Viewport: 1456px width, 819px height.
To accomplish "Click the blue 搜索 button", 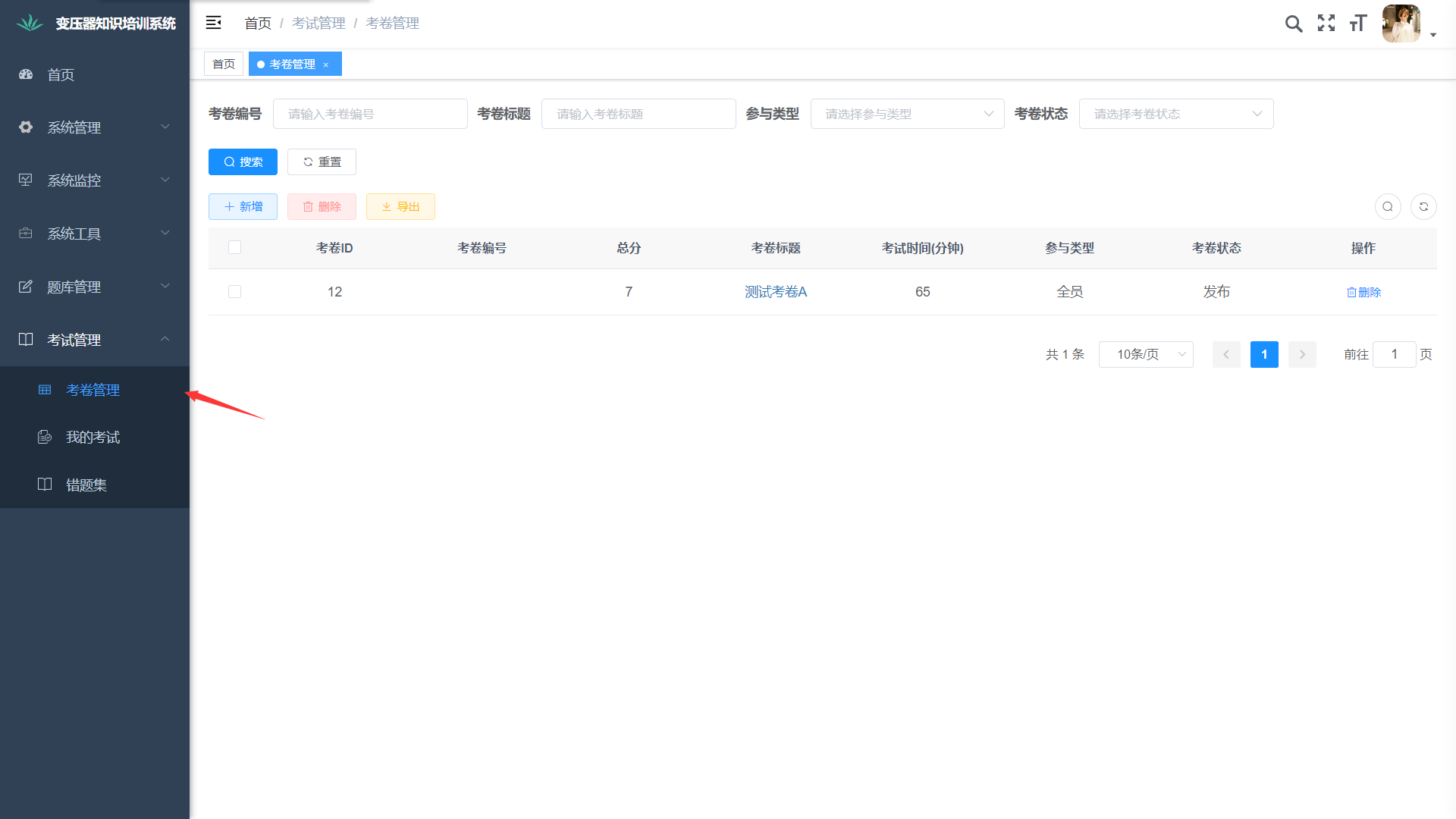I will click(x=243, y=162).
